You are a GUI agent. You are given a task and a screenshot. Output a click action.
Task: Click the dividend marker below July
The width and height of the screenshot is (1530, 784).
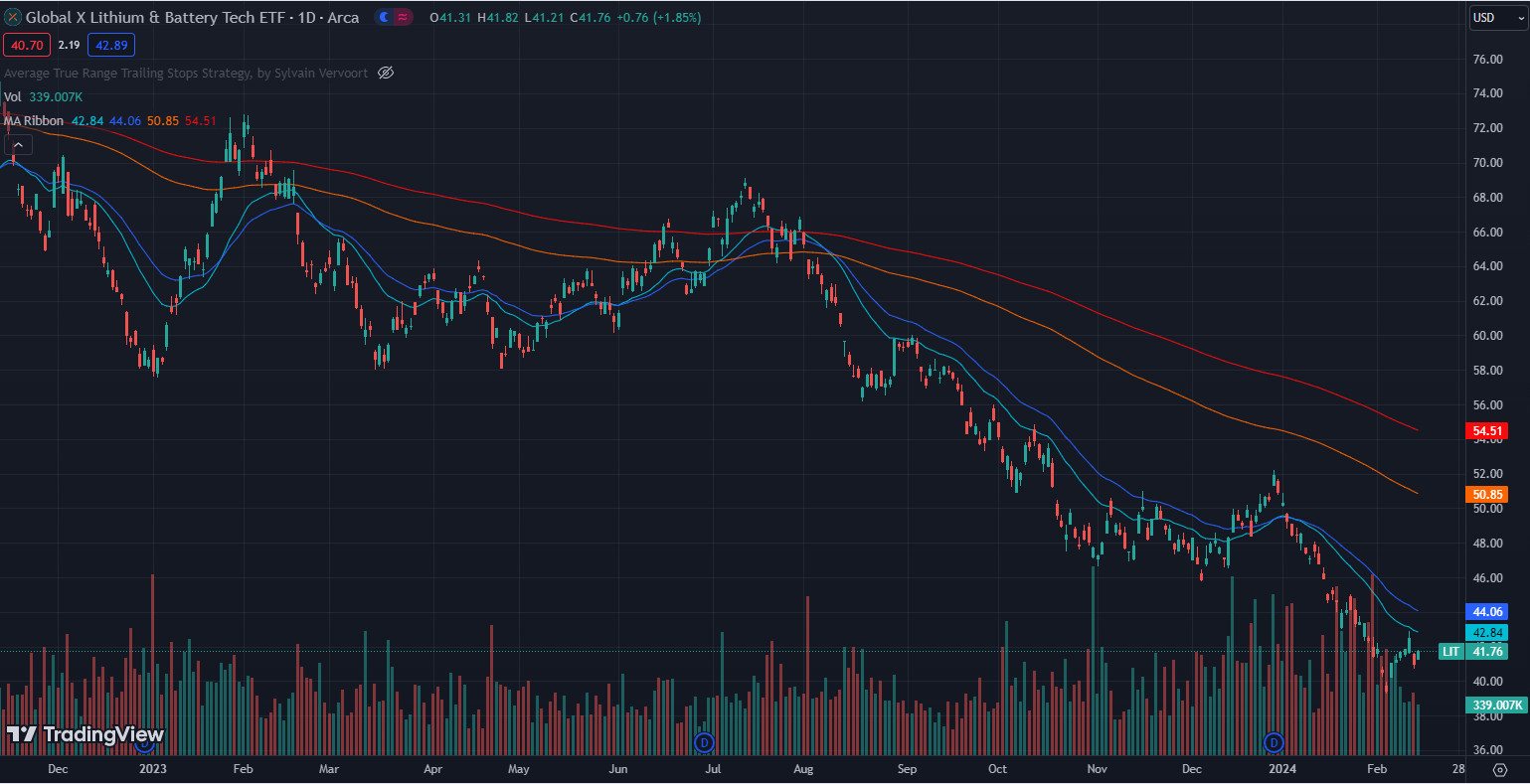click(x=705, y=741)
